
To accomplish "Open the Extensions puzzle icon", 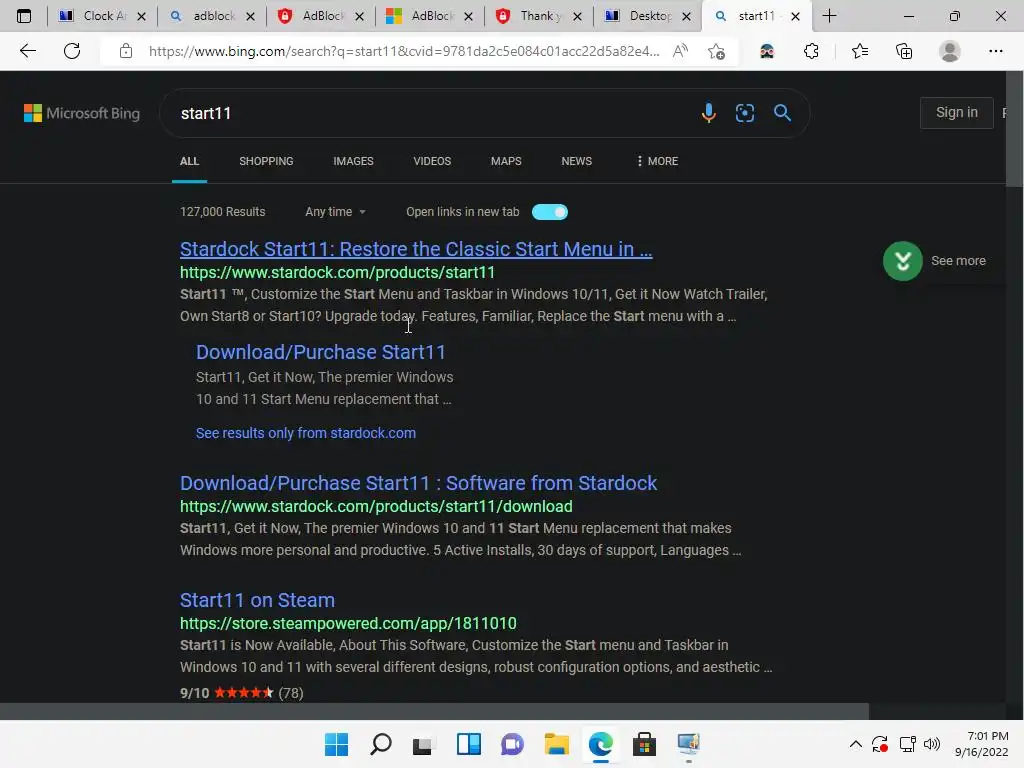I will [x=811, y=51].
